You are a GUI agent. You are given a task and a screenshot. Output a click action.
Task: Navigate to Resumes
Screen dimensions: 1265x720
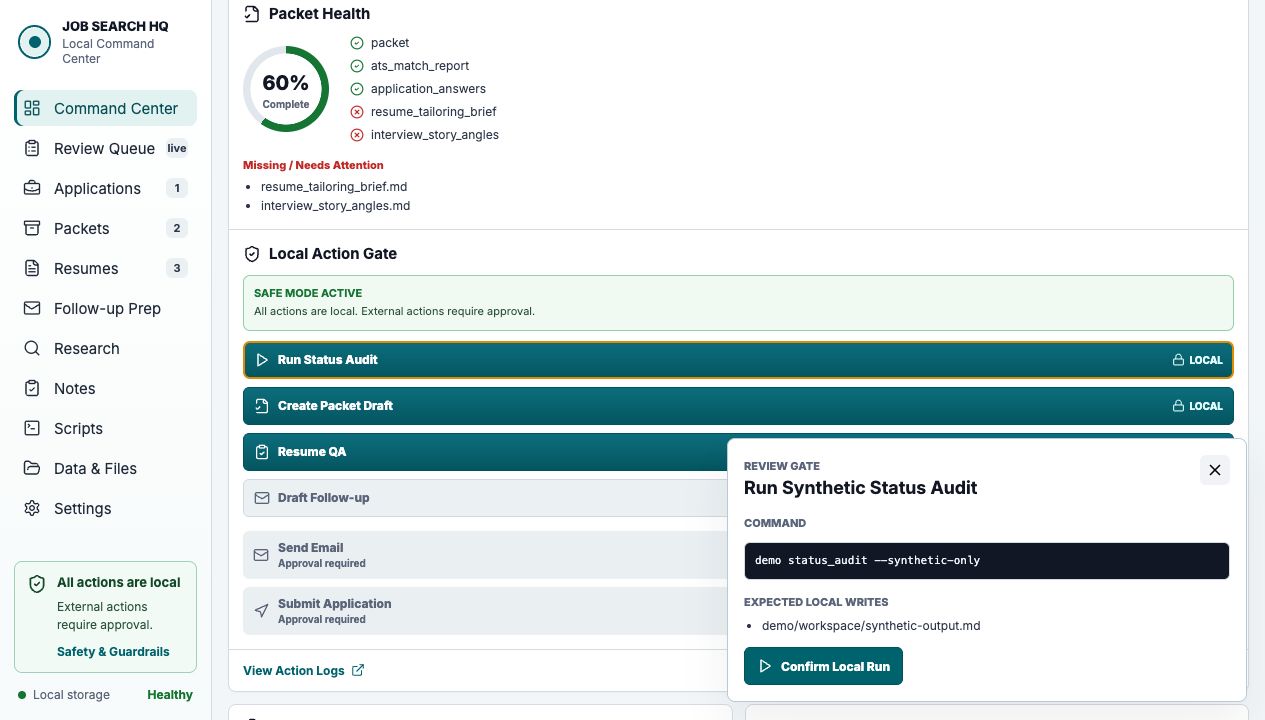coord(106,268)
